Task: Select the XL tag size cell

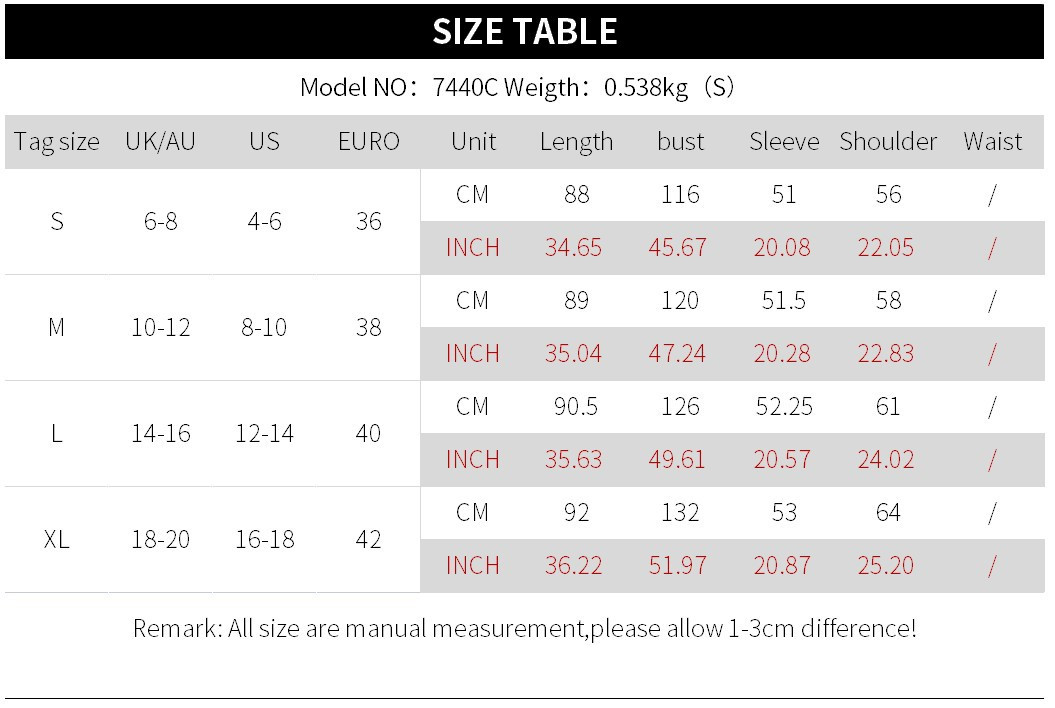Action: (57, 539)
